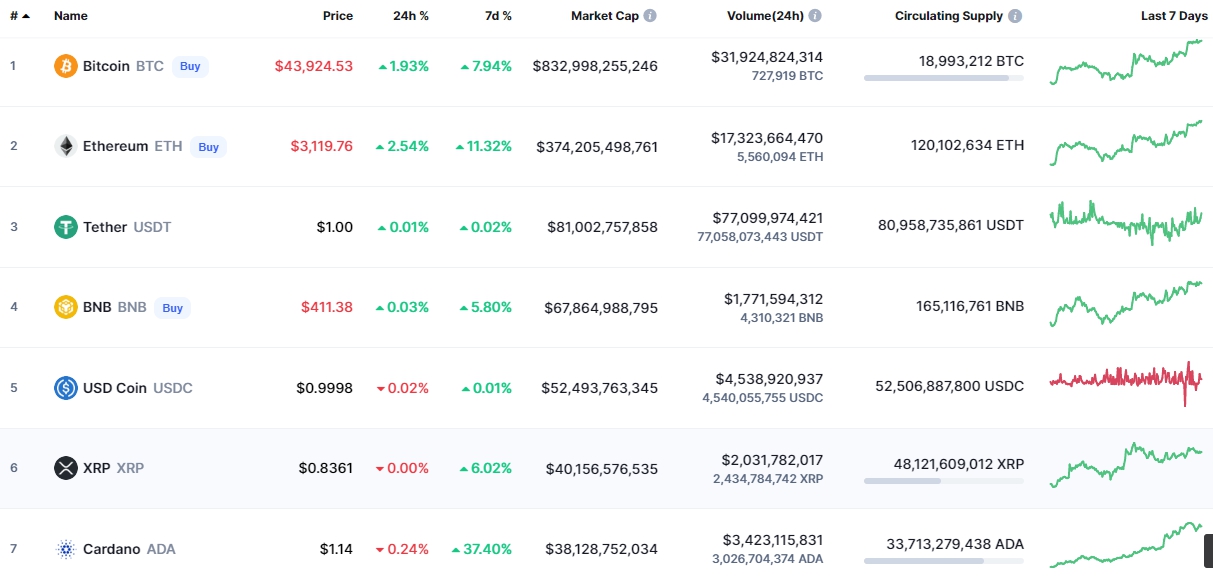Click Tether supply 80,958,735,861 USDT
This screenshot has height=587, width=1213.
click(x=951, y=225)
